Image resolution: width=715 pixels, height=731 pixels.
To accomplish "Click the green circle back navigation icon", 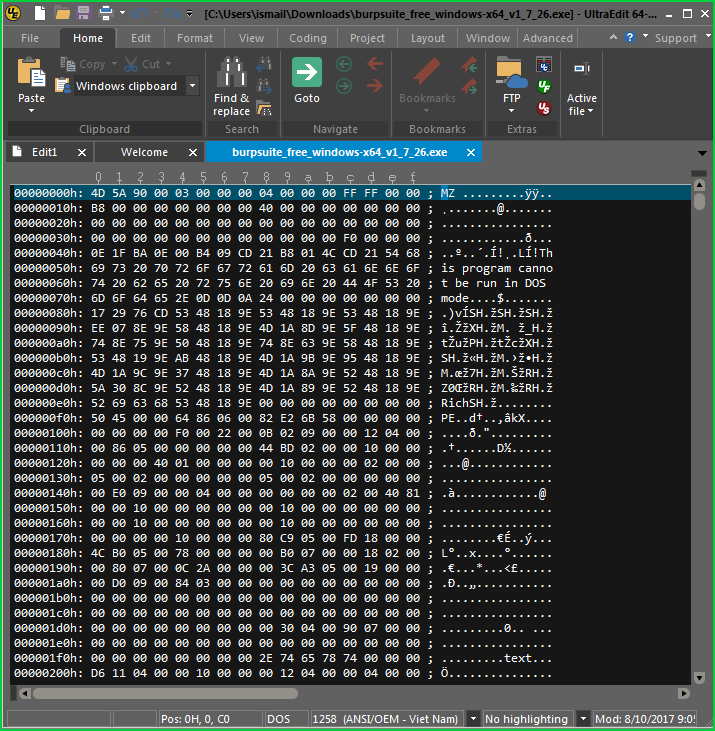I will point(344,64).
